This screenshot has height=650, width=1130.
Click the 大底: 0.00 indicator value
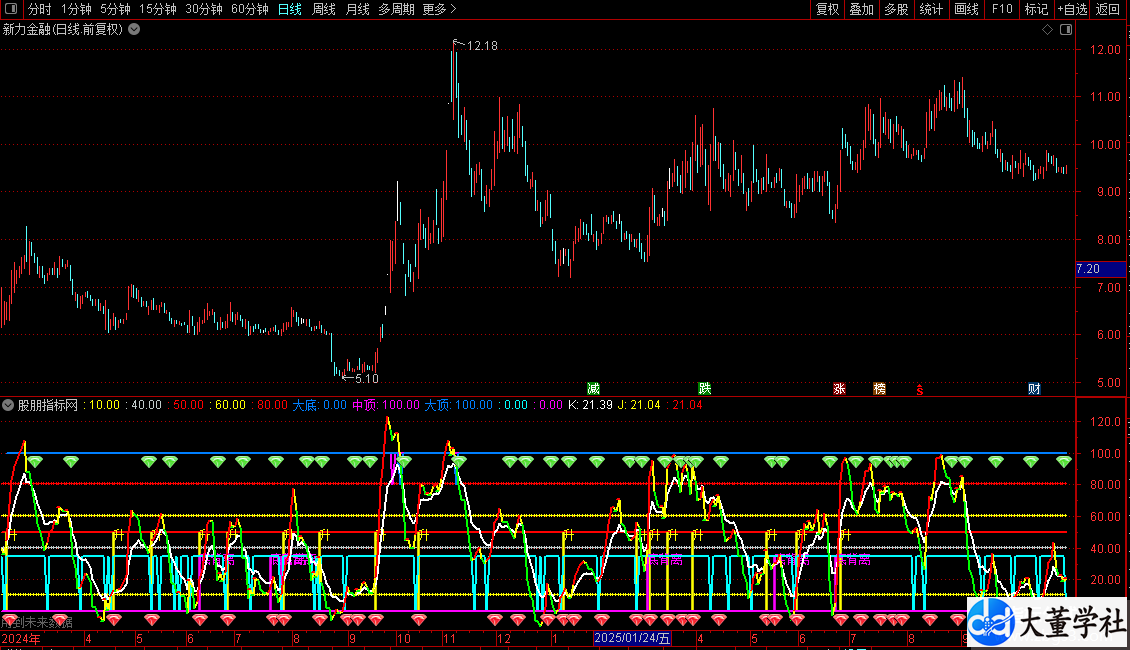pos(319,405)
